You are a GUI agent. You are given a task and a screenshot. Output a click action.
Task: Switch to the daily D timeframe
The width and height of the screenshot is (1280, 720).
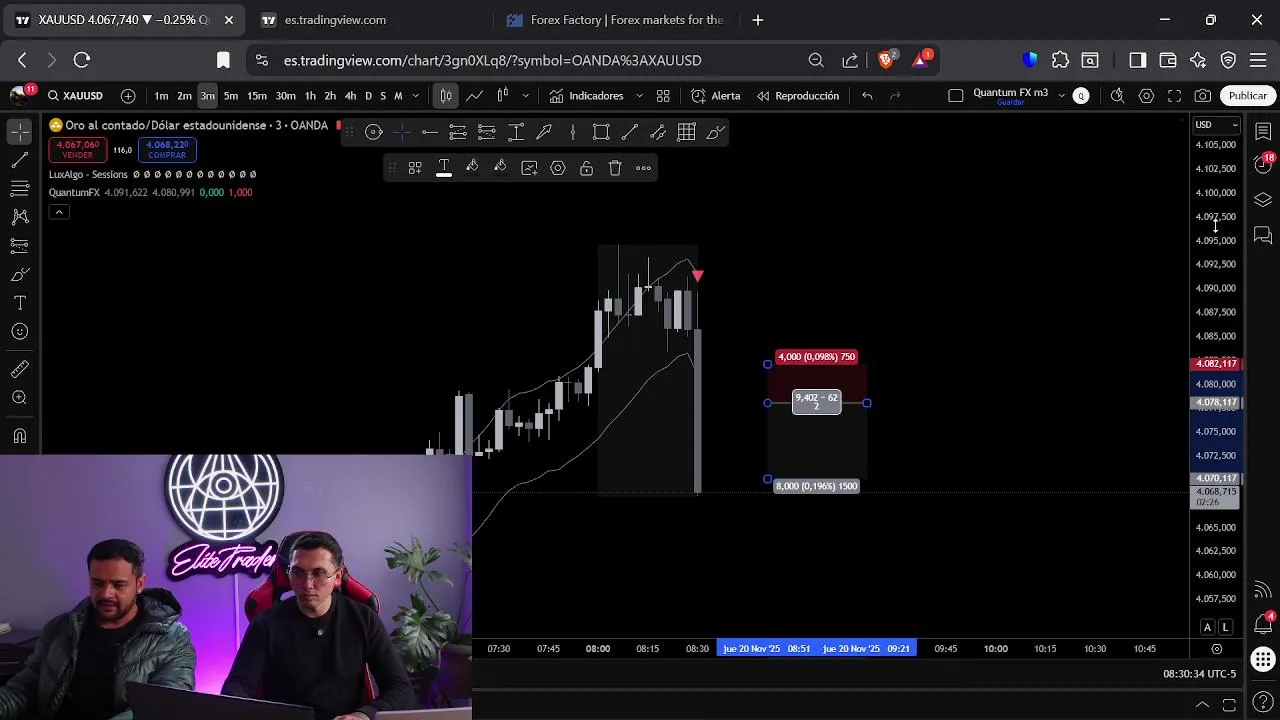[368, 96]
